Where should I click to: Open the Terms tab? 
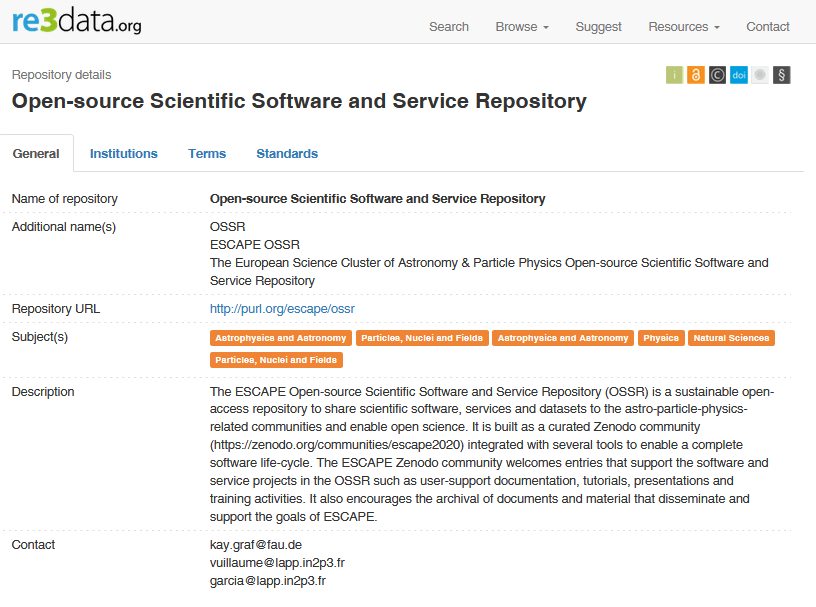tap(206, 153)
